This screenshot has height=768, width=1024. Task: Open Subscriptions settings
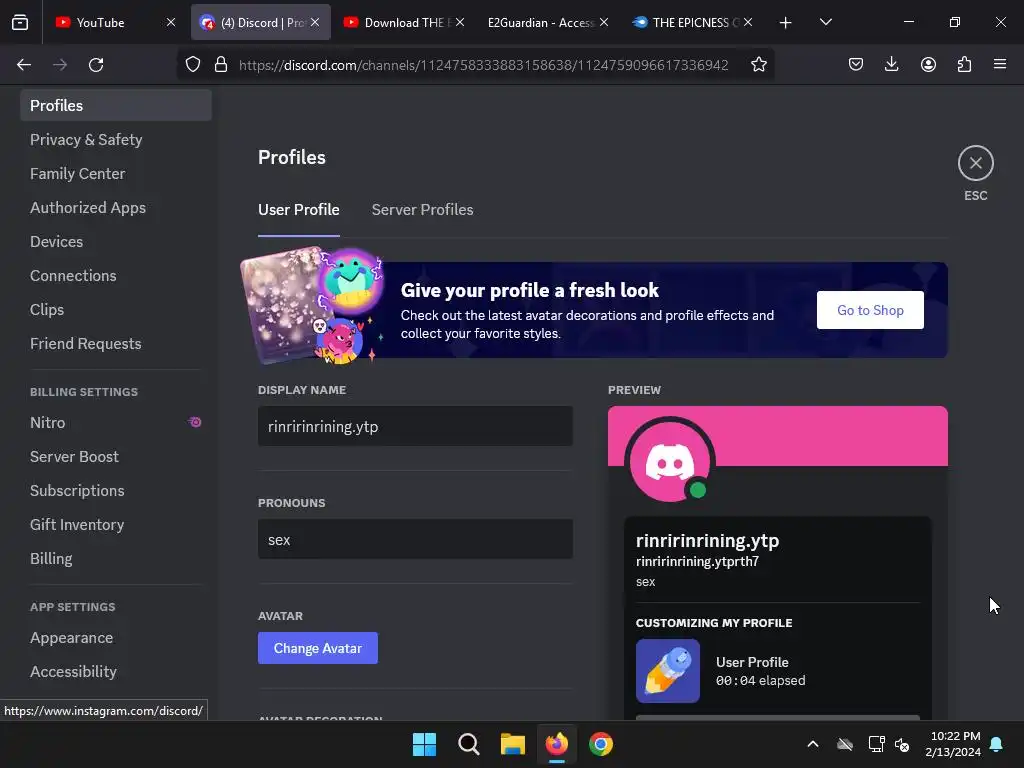click(116, 490)
